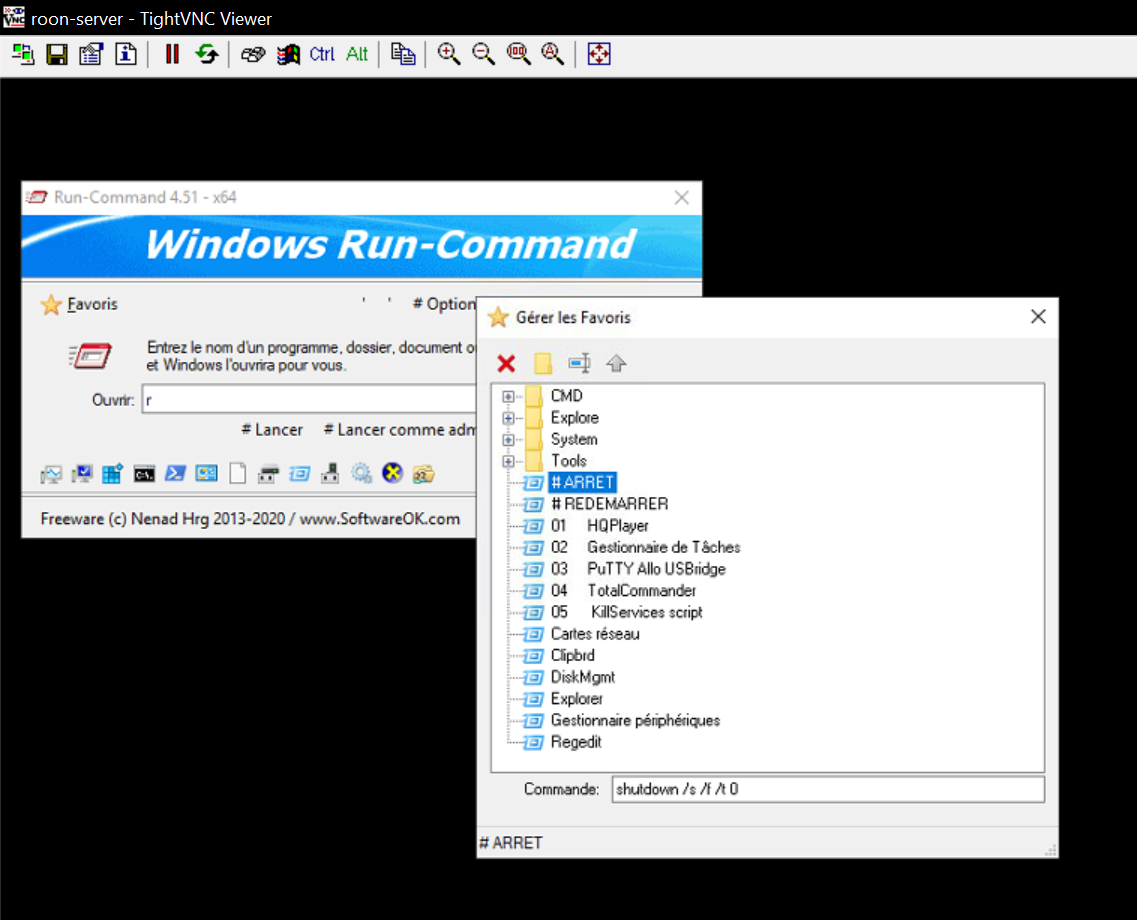Click the blue run dialog icon in icon row
Screen dimensions: 1137x920
point(299,474)
